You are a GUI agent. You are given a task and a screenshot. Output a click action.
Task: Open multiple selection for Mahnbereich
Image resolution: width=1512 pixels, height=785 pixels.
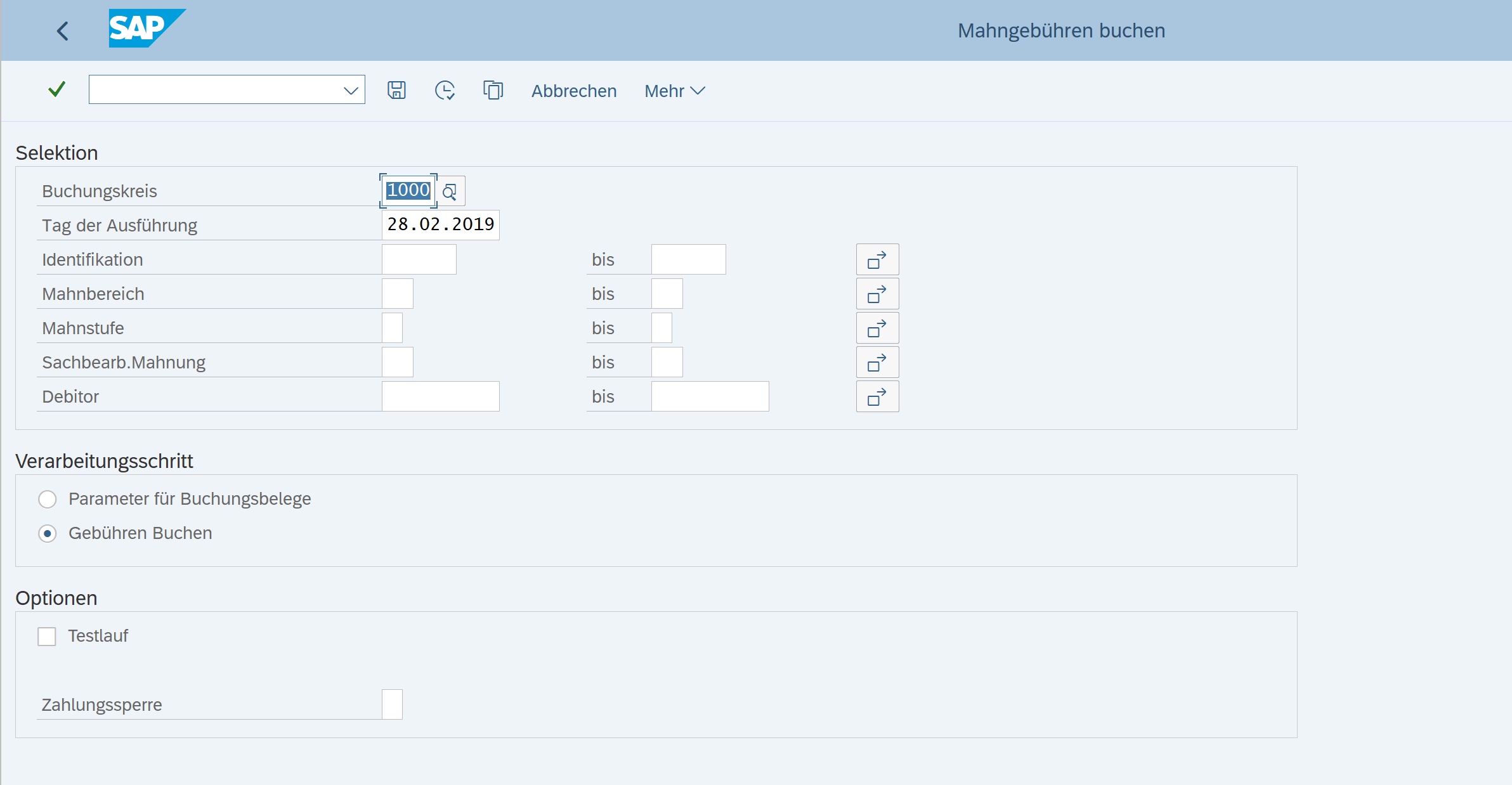(877, 294)
